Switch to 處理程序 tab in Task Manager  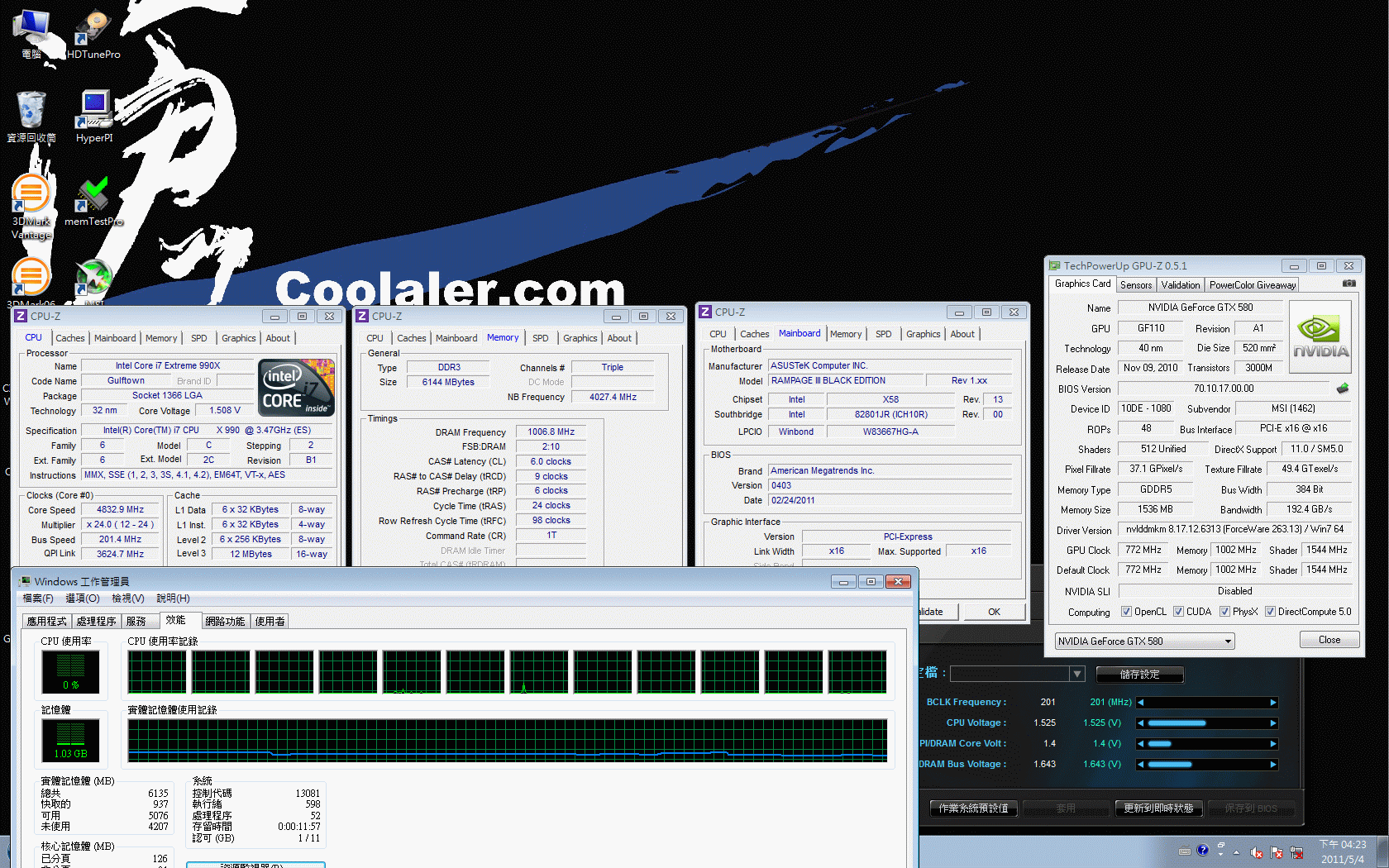coord(97,622)
